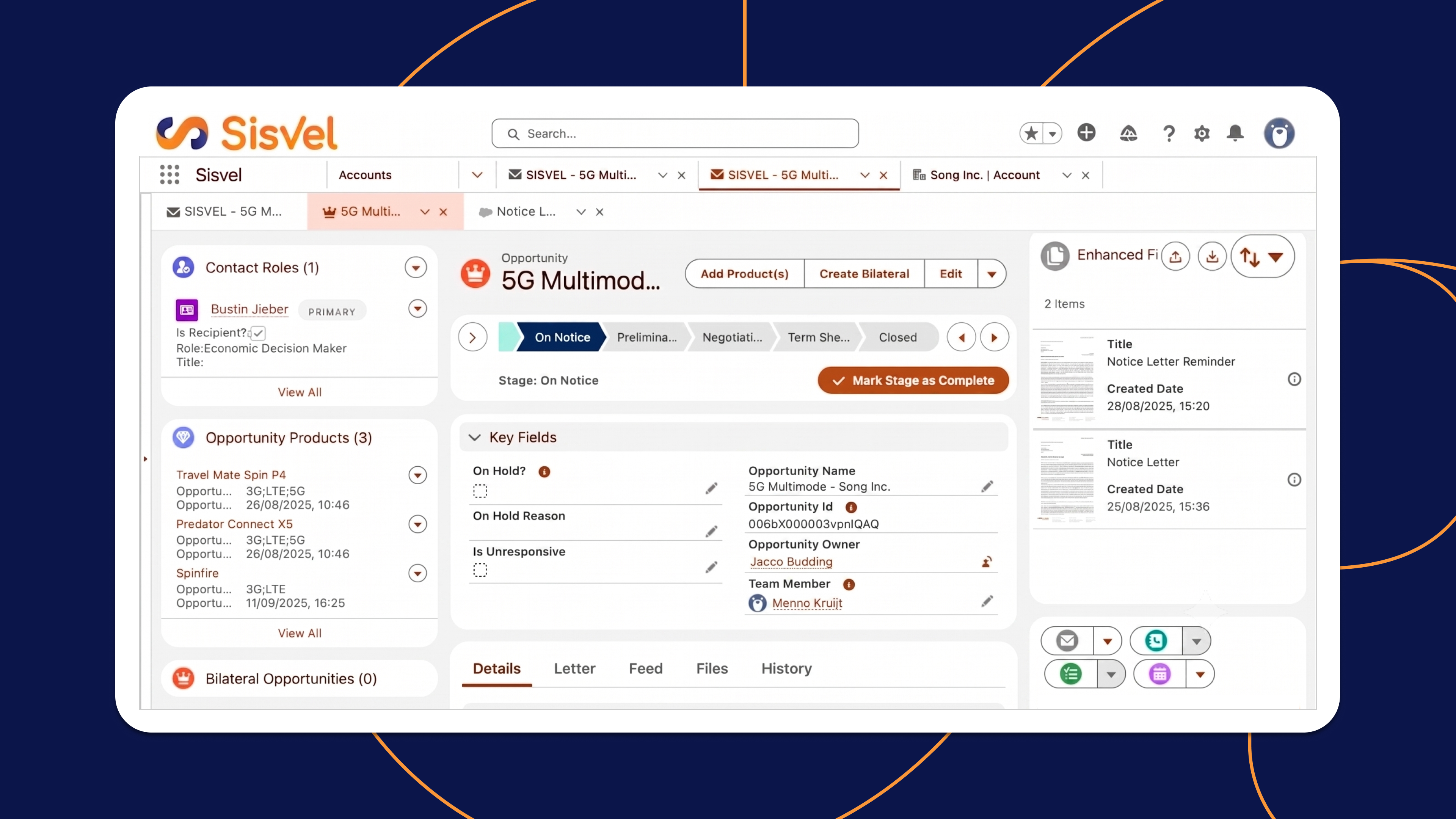
Task: Click Add Product(s) button
Action: [744, 274]
